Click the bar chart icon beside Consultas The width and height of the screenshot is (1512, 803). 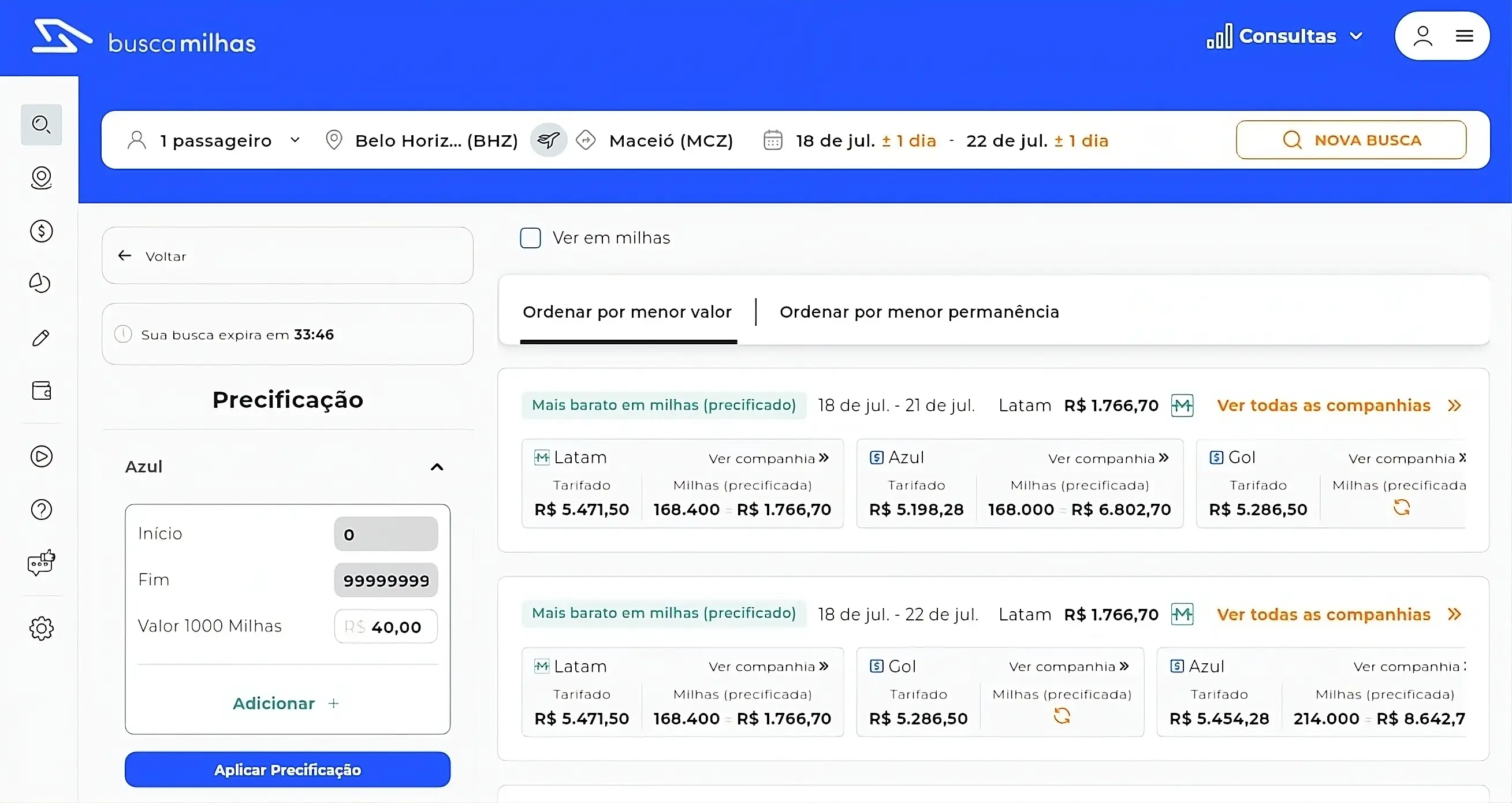[1219, 36]
